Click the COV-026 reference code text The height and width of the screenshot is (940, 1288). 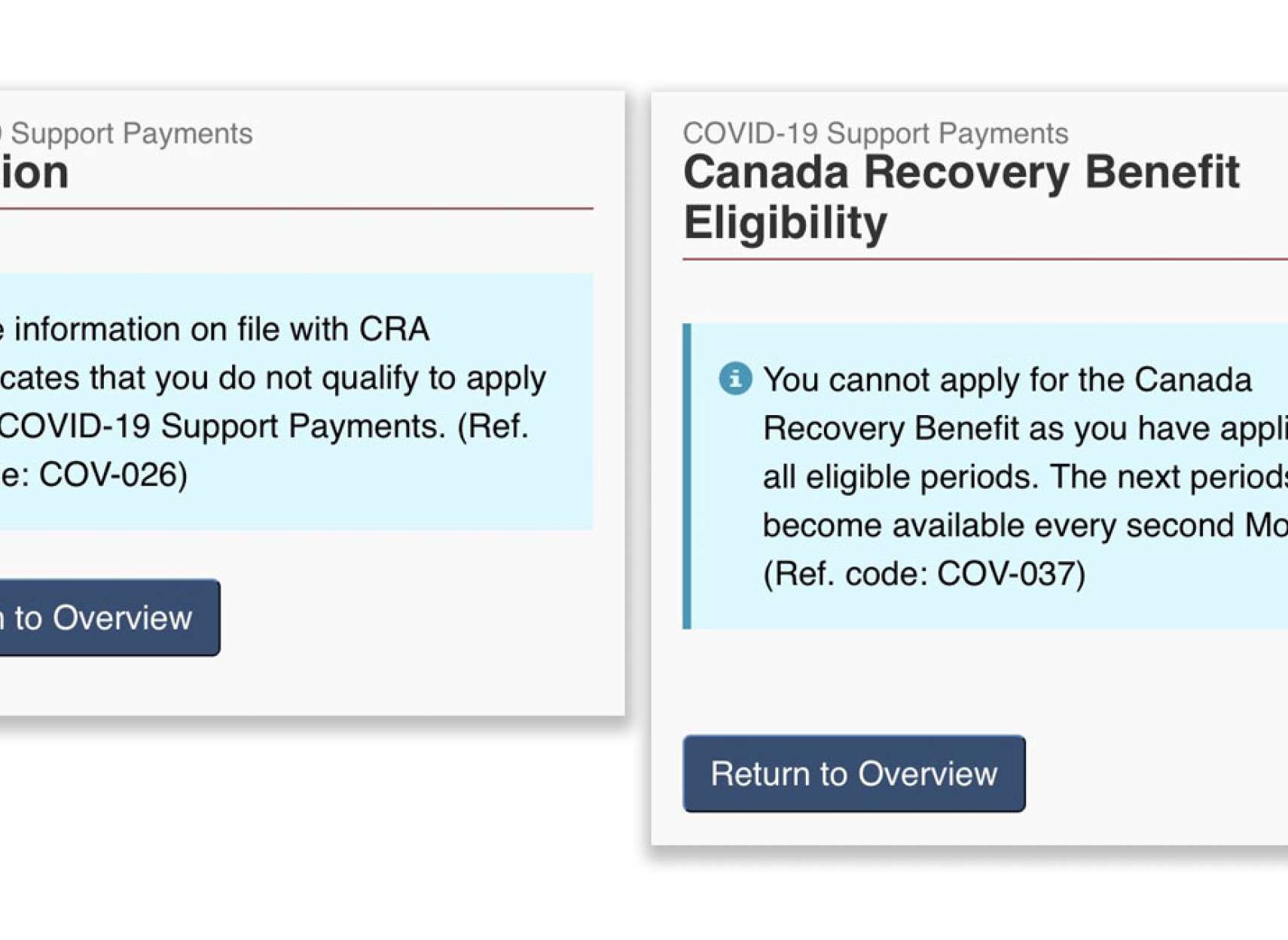coord(113,475)
